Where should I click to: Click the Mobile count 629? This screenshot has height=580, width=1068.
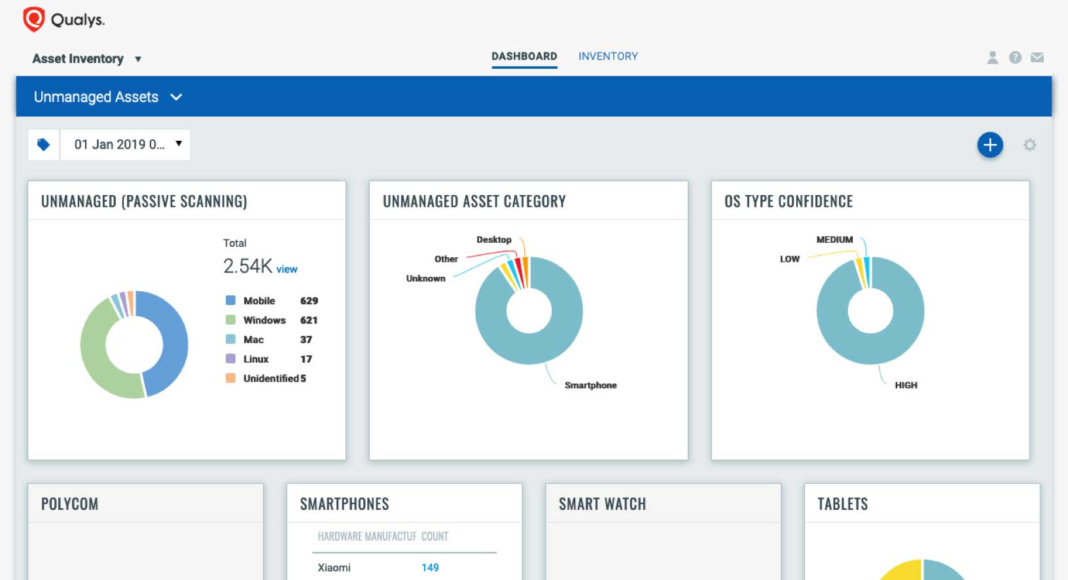click(309, 301)
